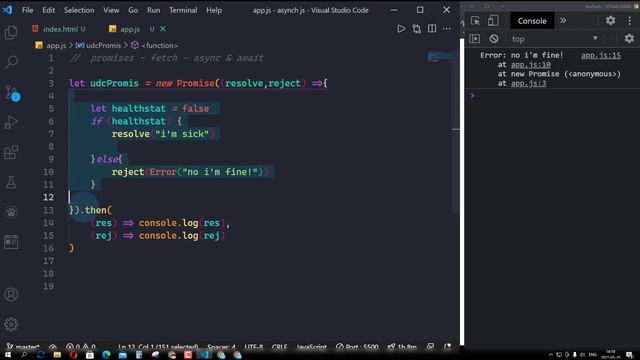This screenshot has width=640, height=360.
Task: Click the master branch in status bar
Action: 24,347
